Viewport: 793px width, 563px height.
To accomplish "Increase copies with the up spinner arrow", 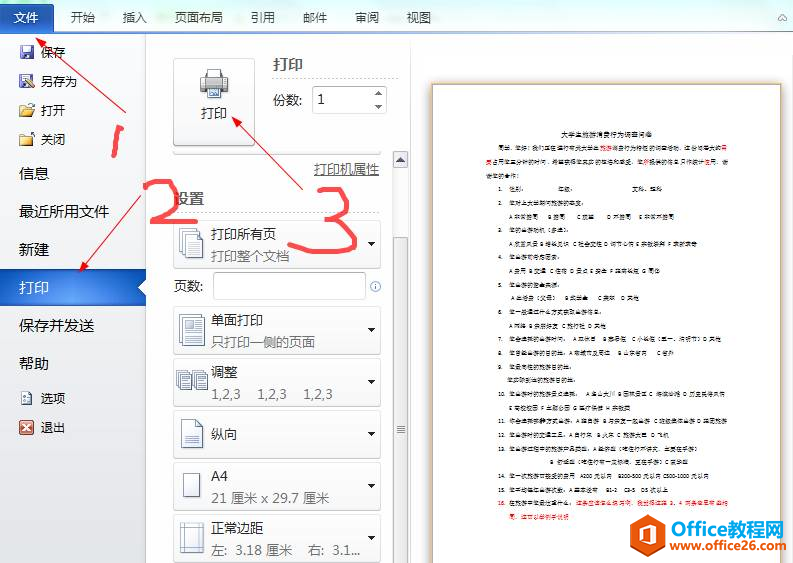I will click(378, 93).
